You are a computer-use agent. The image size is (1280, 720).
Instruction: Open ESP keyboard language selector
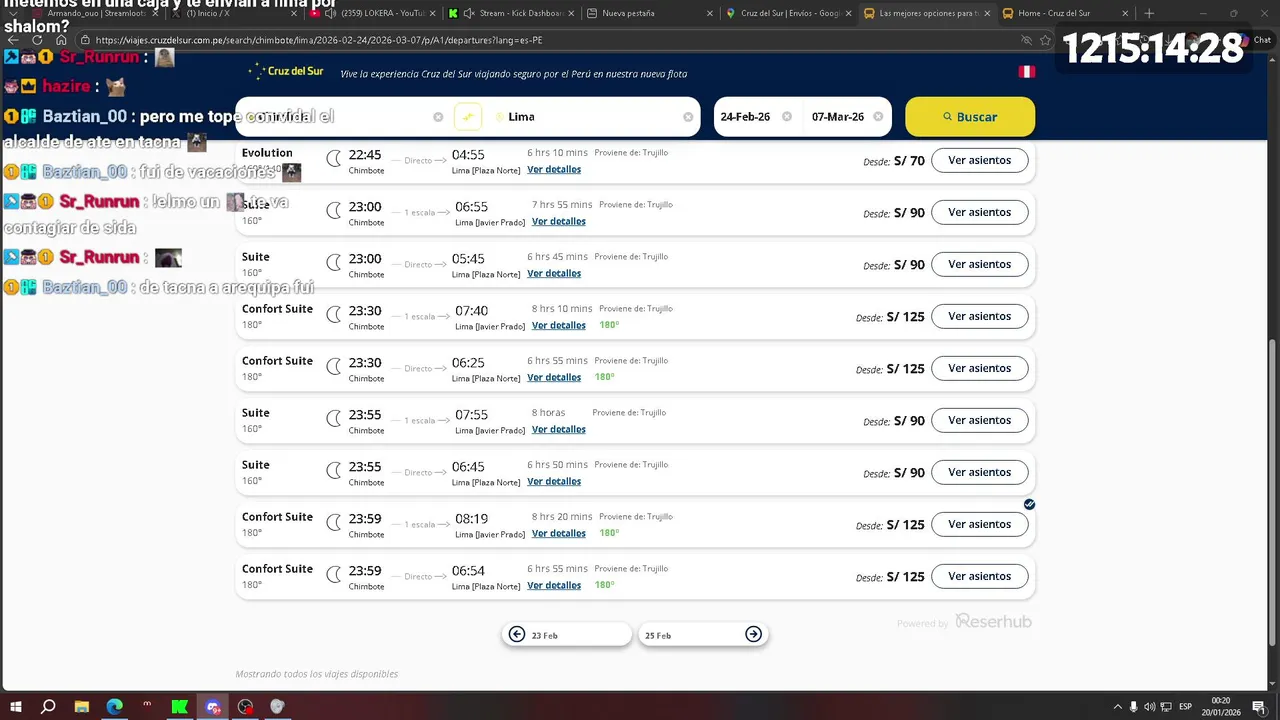1185,706
